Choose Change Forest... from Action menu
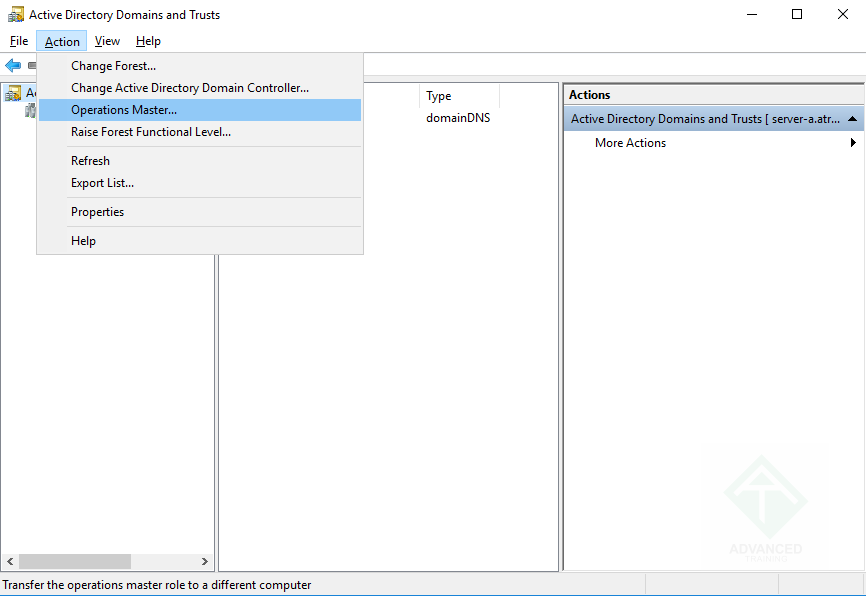The width and height of the screenshot is (866, 596). pyautogui.click(x=200, y=66)
